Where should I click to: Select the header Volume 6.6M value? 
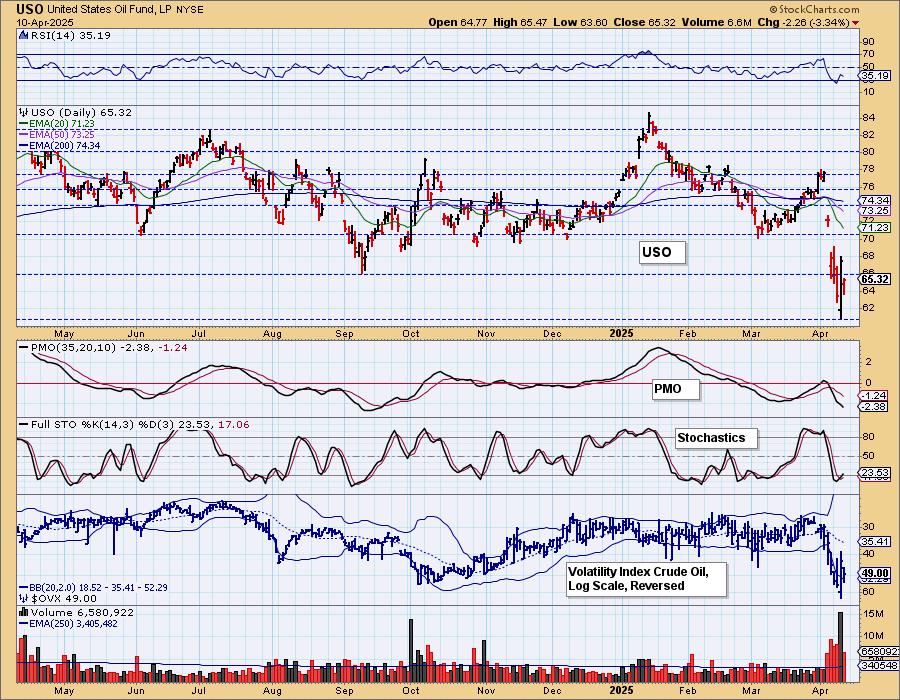pyautogui.click(x=716, y=22)
